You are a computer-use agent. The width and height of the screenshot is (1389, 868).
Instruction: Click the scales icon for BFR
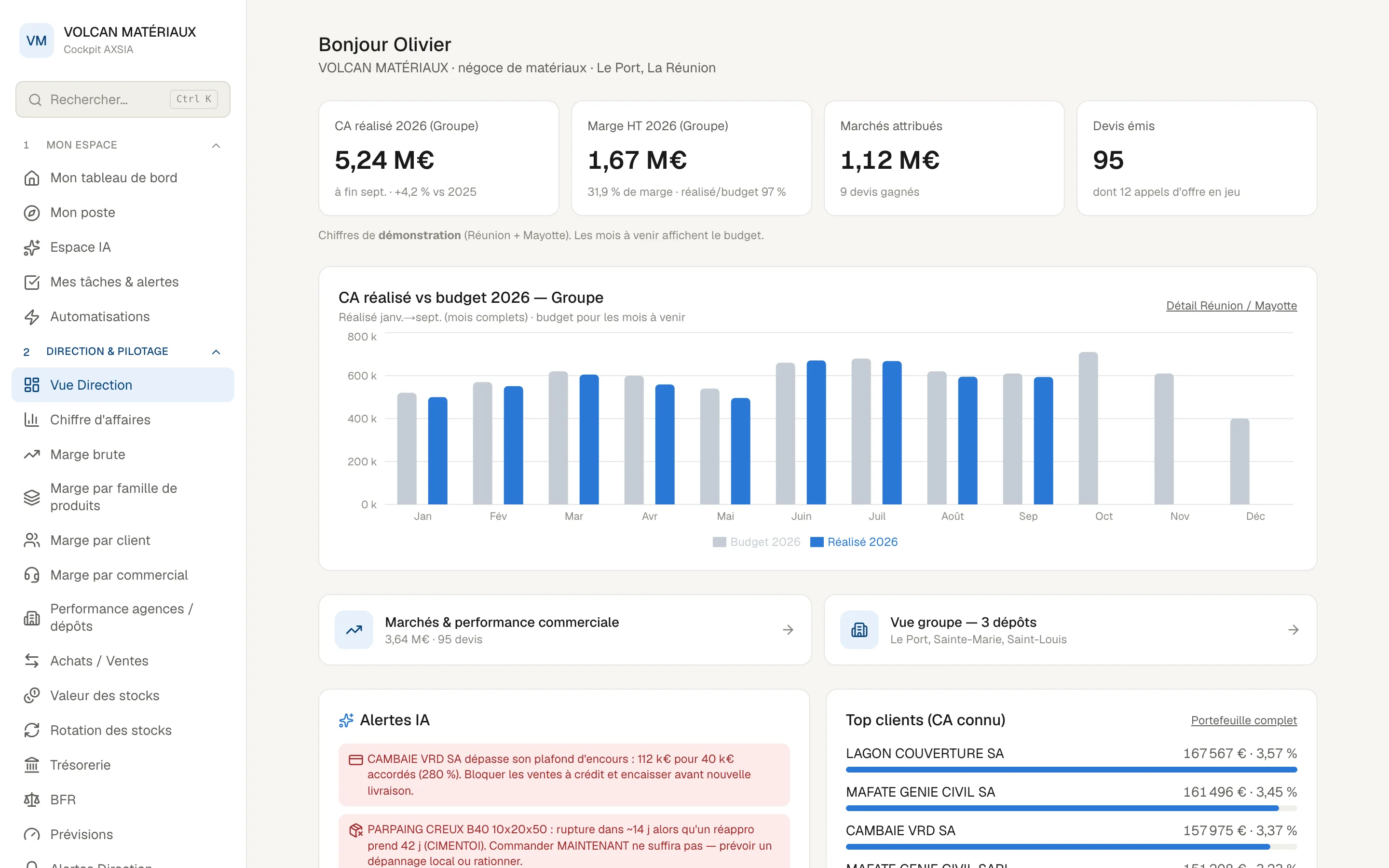click(x=31, y=800)
